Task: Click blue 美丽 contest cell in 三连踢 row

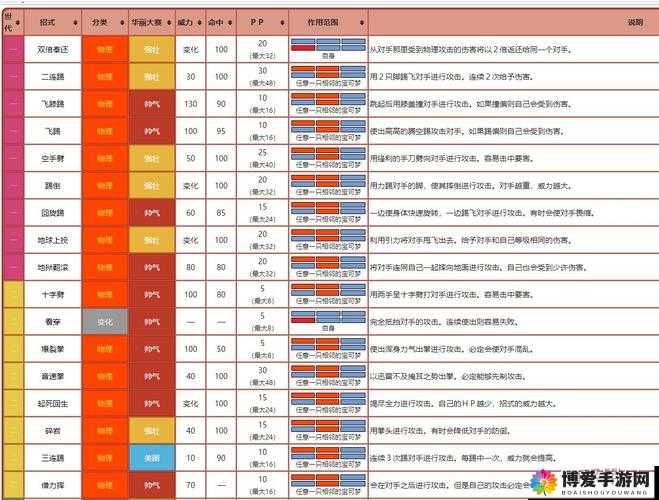Action: click(152, 458)
